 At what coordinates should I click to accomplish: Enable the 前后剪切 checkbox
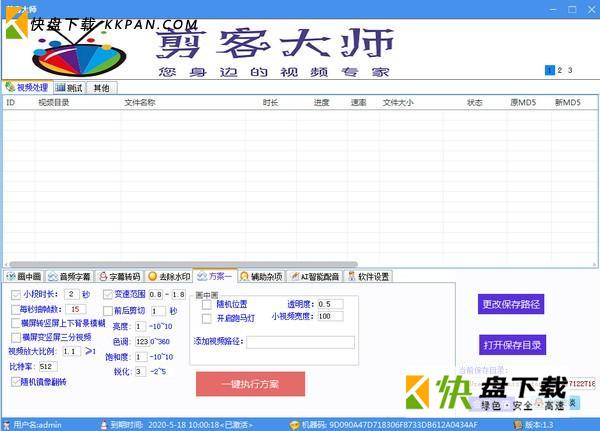coord(108,311)
